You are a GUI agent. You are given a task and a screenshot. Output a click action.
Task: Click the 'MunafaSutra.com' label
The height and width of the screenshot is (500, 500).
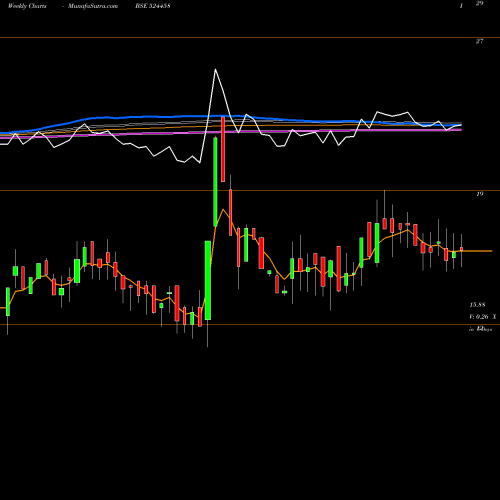[x=93, y=6]
